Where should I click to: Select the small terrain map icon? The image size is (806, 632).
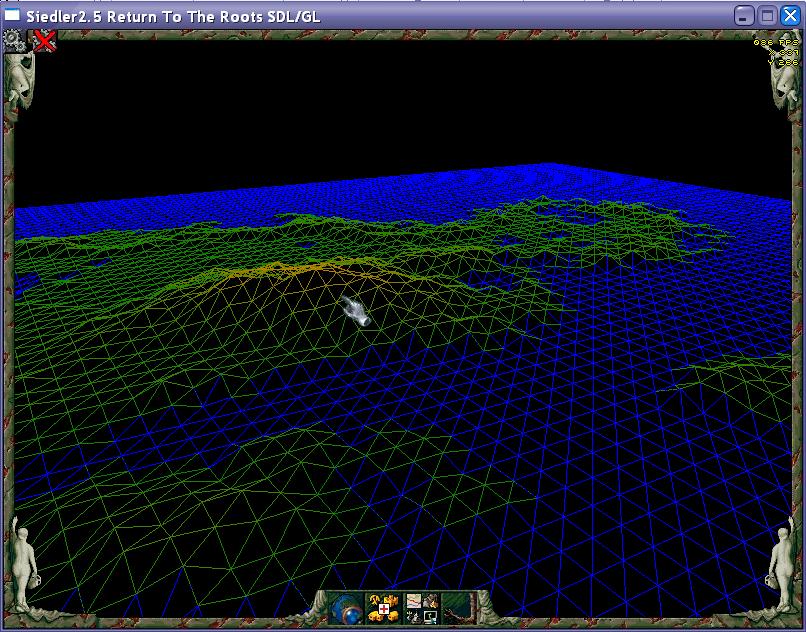pyautogui.click(x=413, y=600)
